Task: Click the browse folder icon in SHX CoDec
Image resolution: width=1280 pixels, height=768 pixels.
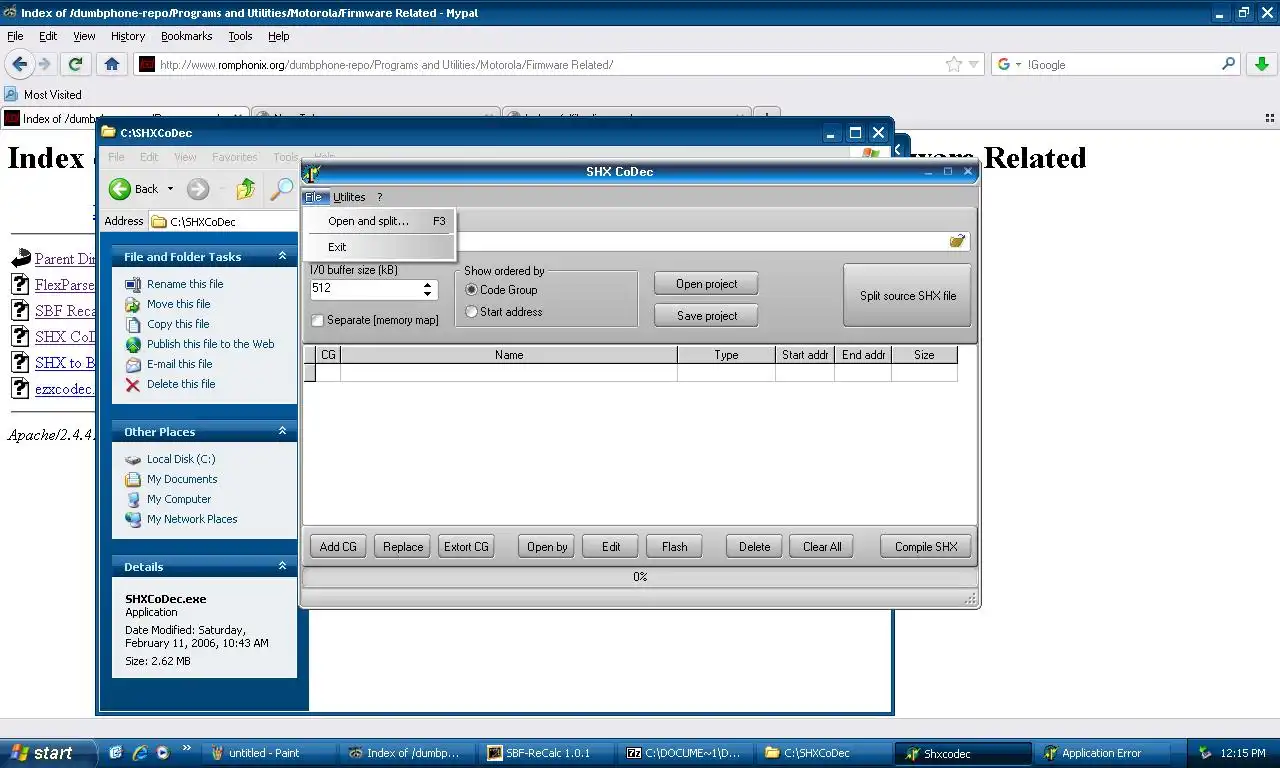Action: (957, 241)
